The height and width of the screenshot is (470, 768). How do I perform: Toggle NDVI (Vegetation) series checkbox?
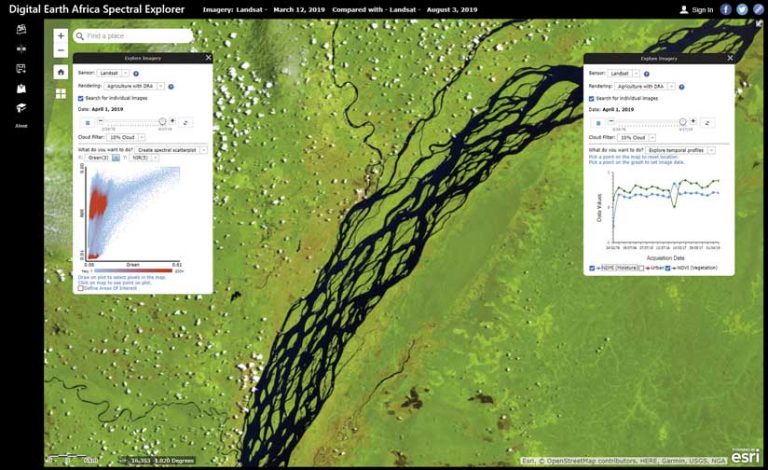tap(668, 268)
